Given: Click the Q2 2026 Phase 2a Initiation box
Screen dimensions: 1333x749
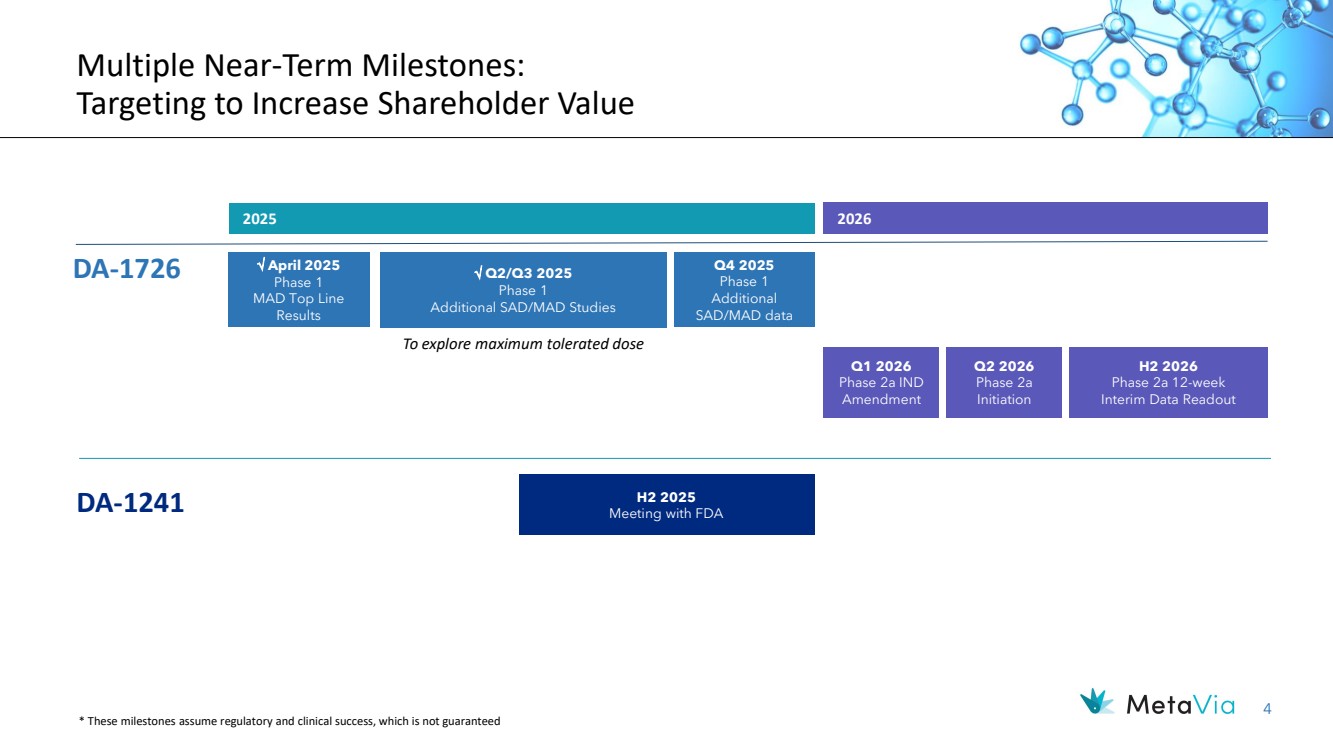Looking at the screenshot, I should (1003, 383).
